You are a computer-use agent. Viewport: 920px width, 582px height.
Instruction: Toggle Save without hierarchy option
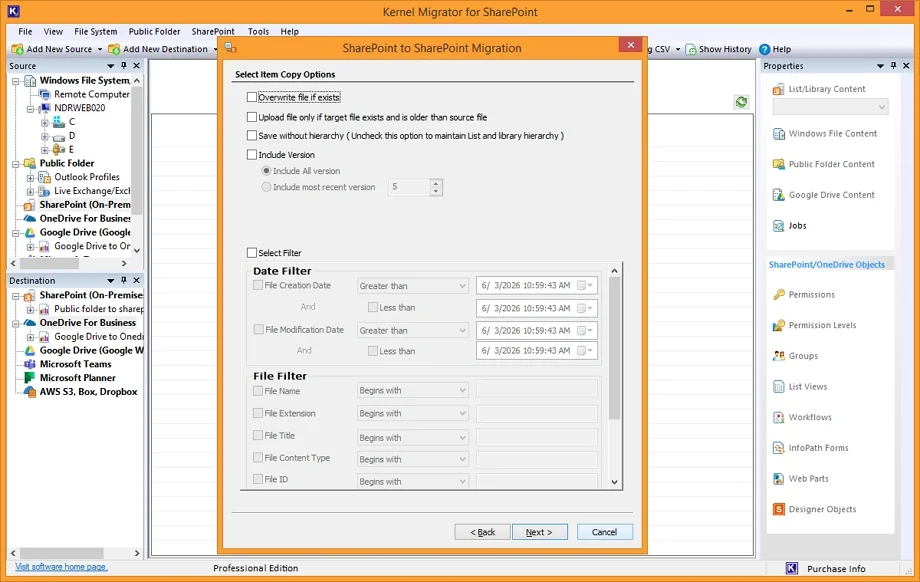(252, 136)
